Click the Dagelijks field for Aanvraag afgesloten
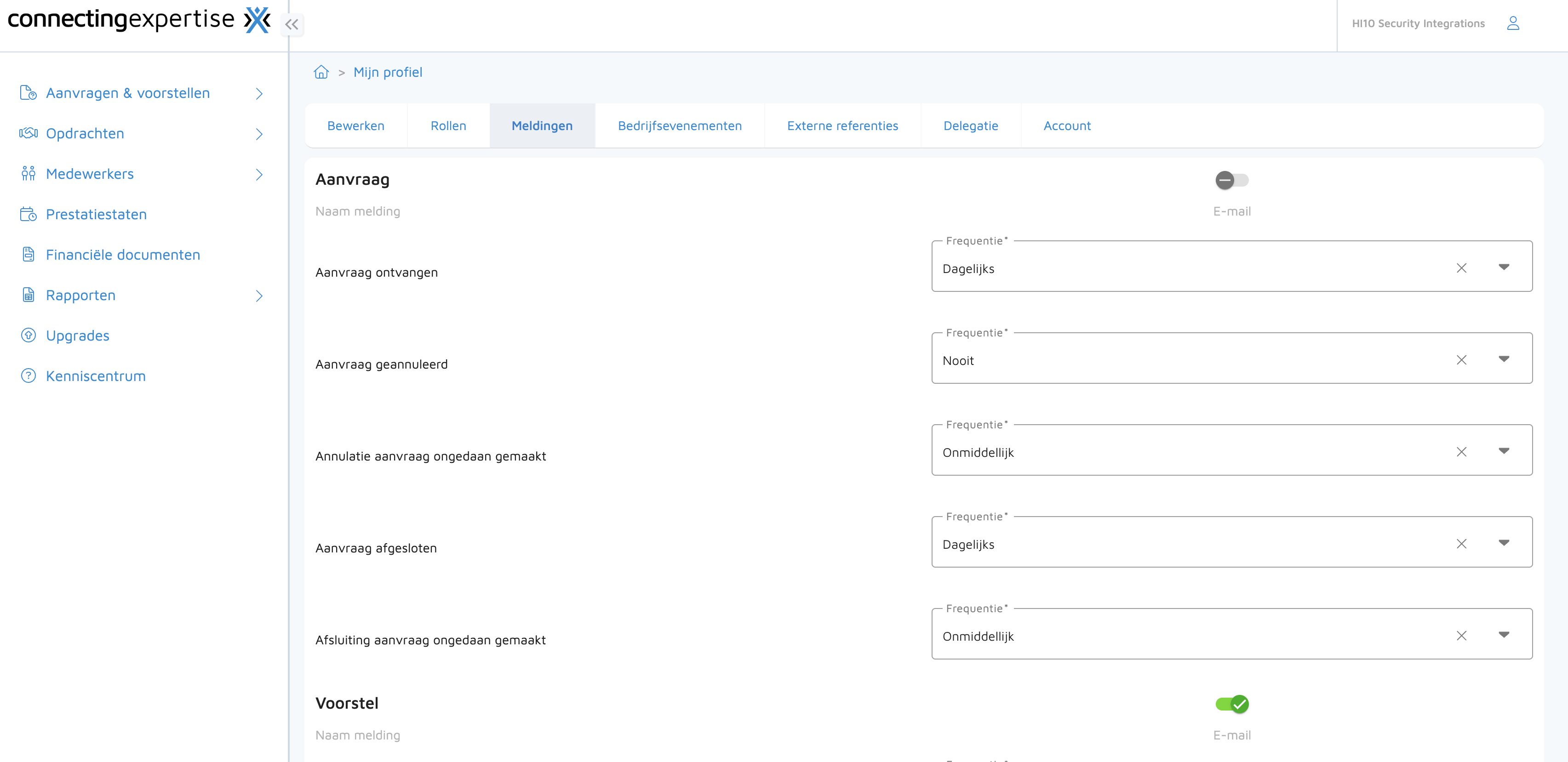Viewport: 1568px width, 762px height. point(1232,542)
